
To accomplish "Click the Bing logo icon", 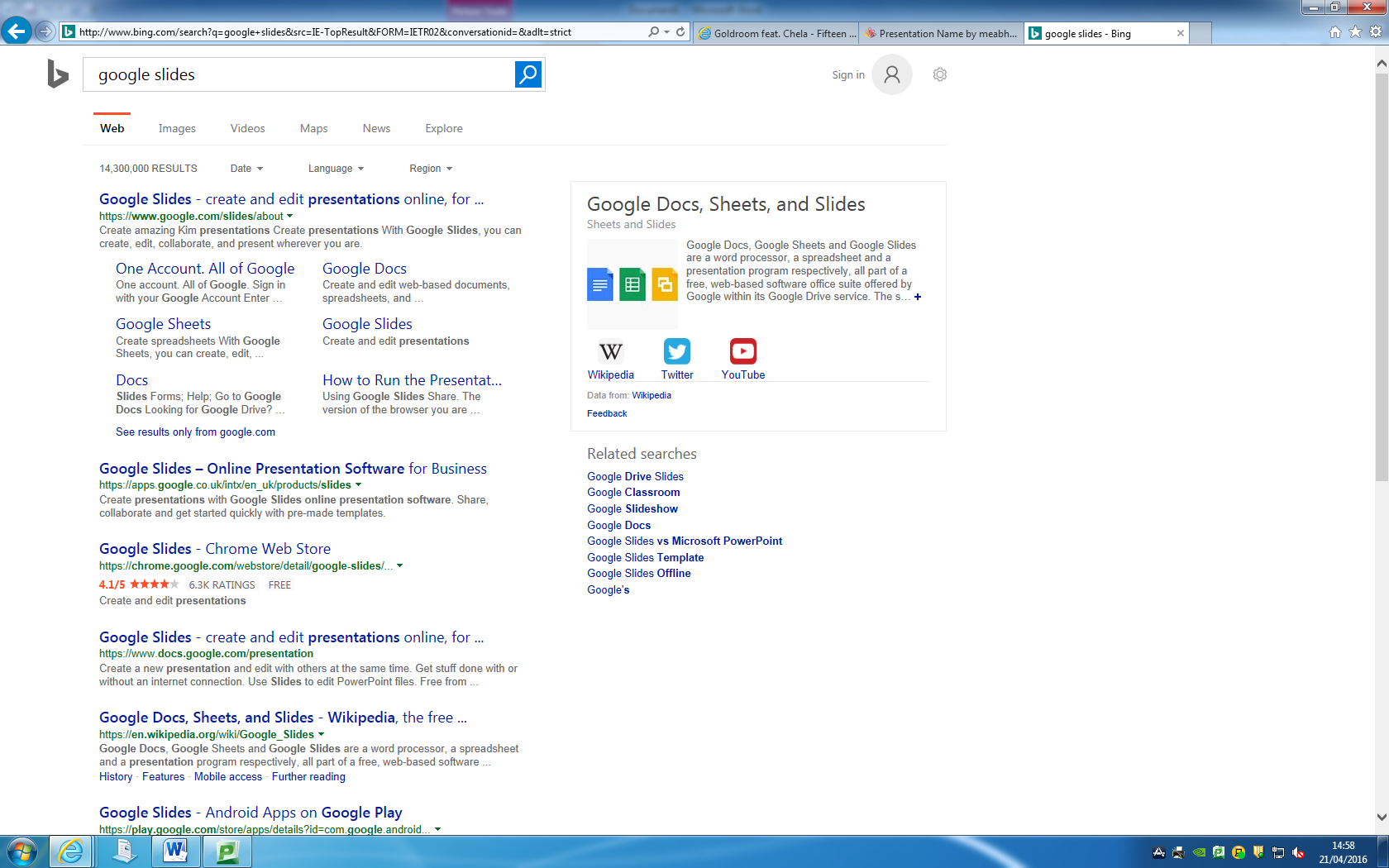I will click(x=58, y=74).
